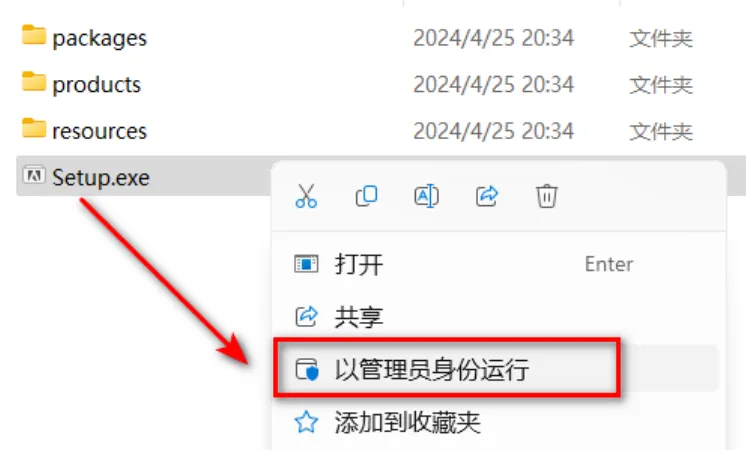Click the Delete trash can icon

point(547,196)
